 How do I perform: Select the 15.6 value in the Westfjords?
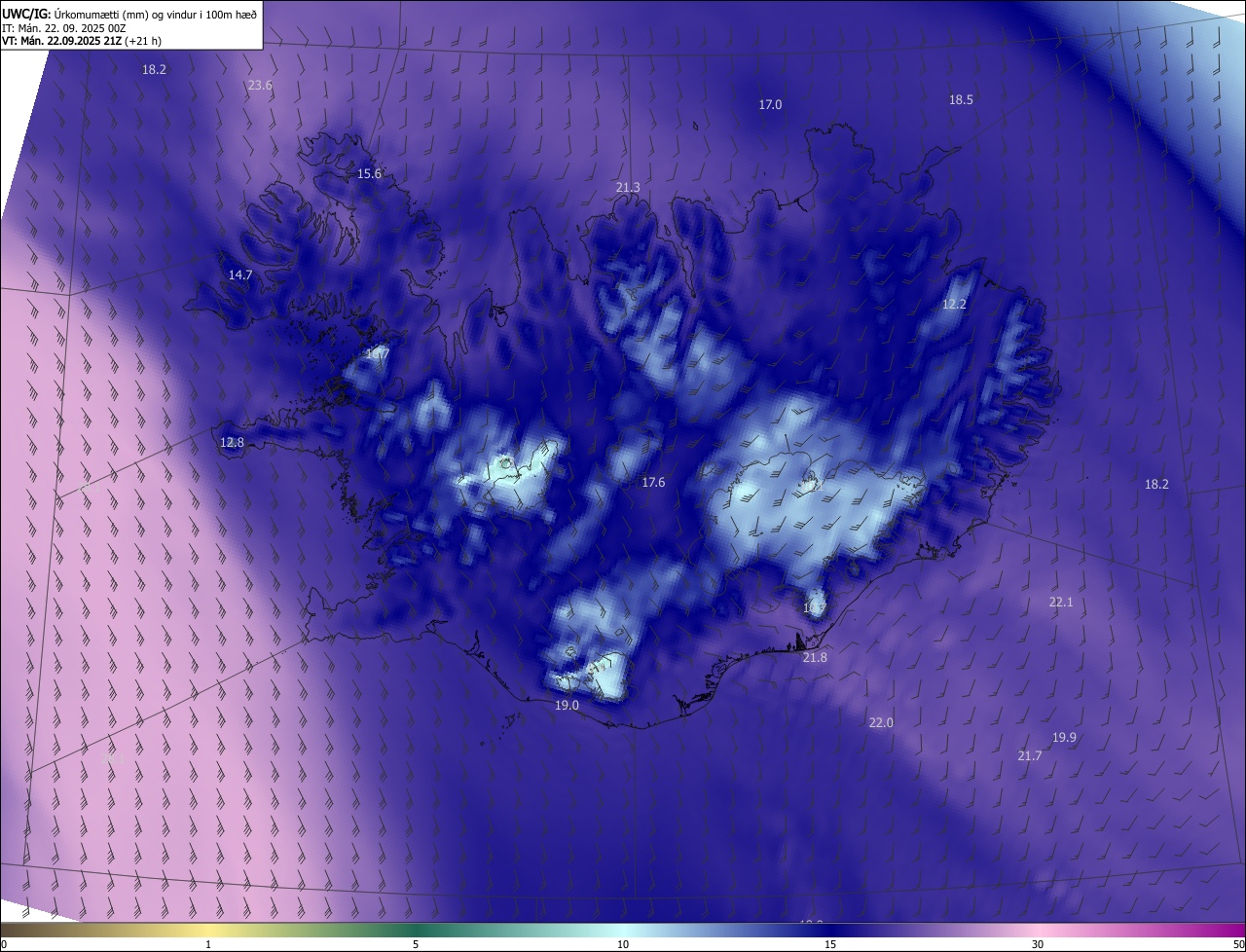click(x=369, y=174)
